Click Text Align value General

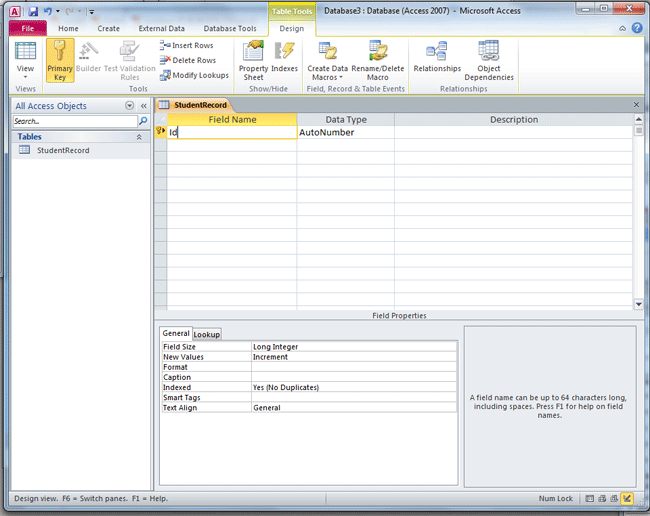tap(354, 408)
